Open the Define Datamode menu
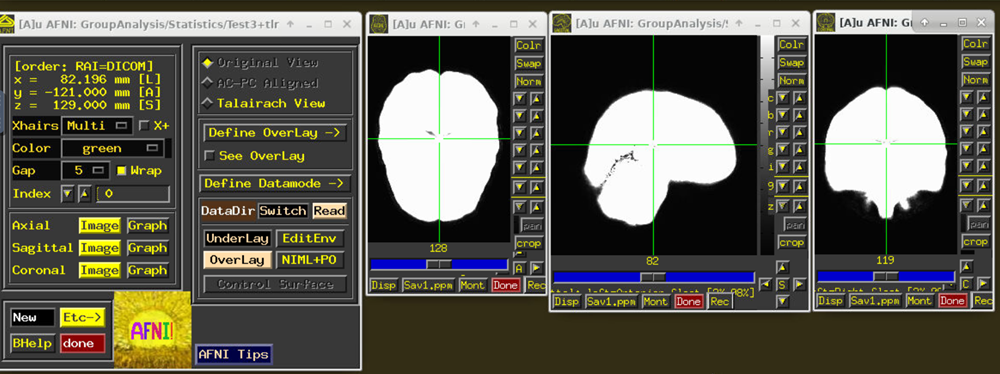1000x374 pixels. [275, 183]
